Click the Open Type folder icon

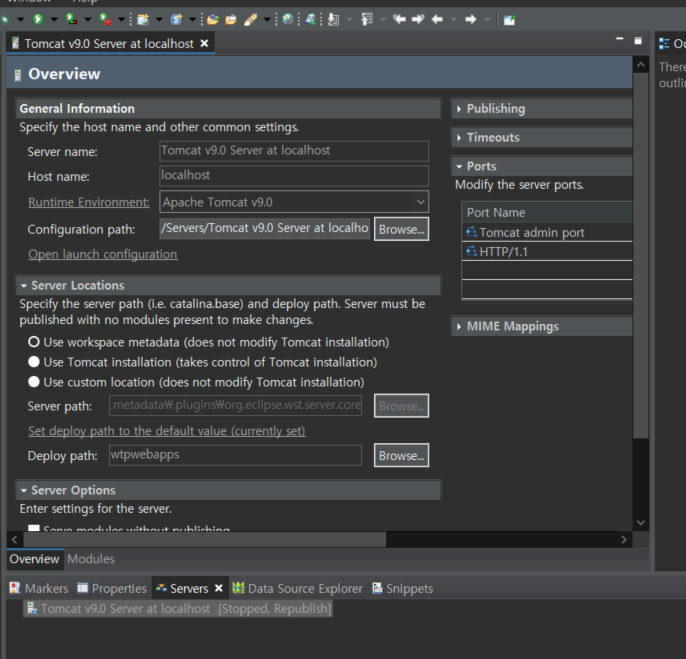tap(213, 19)
